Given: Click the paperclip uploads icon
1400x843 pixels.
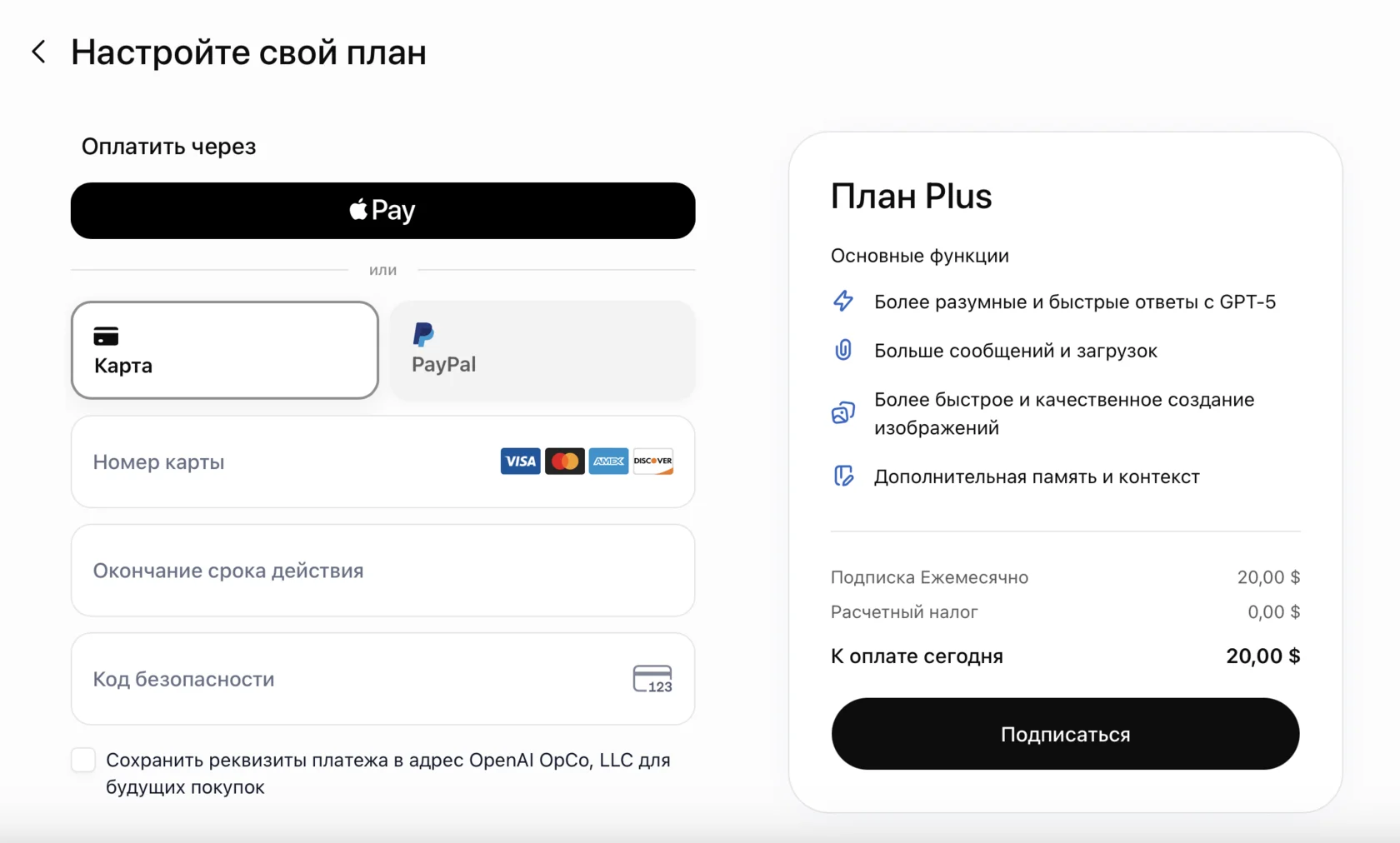Looking at the screenshot, I should [x=843, y=350].
